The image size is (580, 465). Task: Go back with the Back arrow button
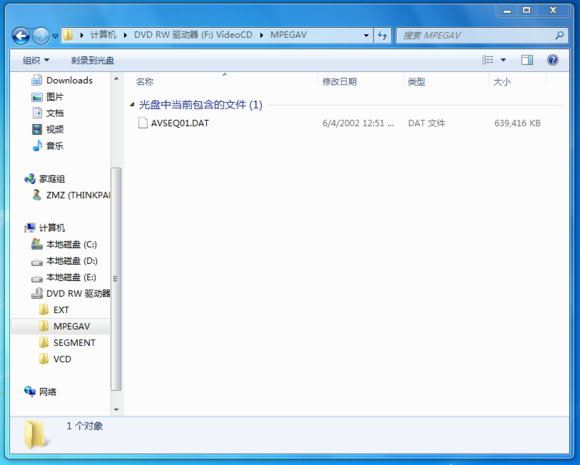tap(21, 36)
